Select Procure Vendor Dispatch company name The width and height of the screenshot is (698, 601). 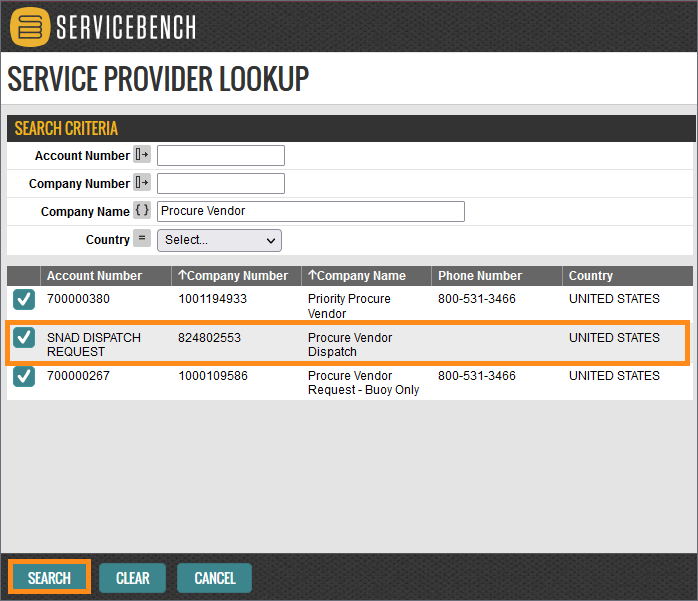click(x=350, y=345)
